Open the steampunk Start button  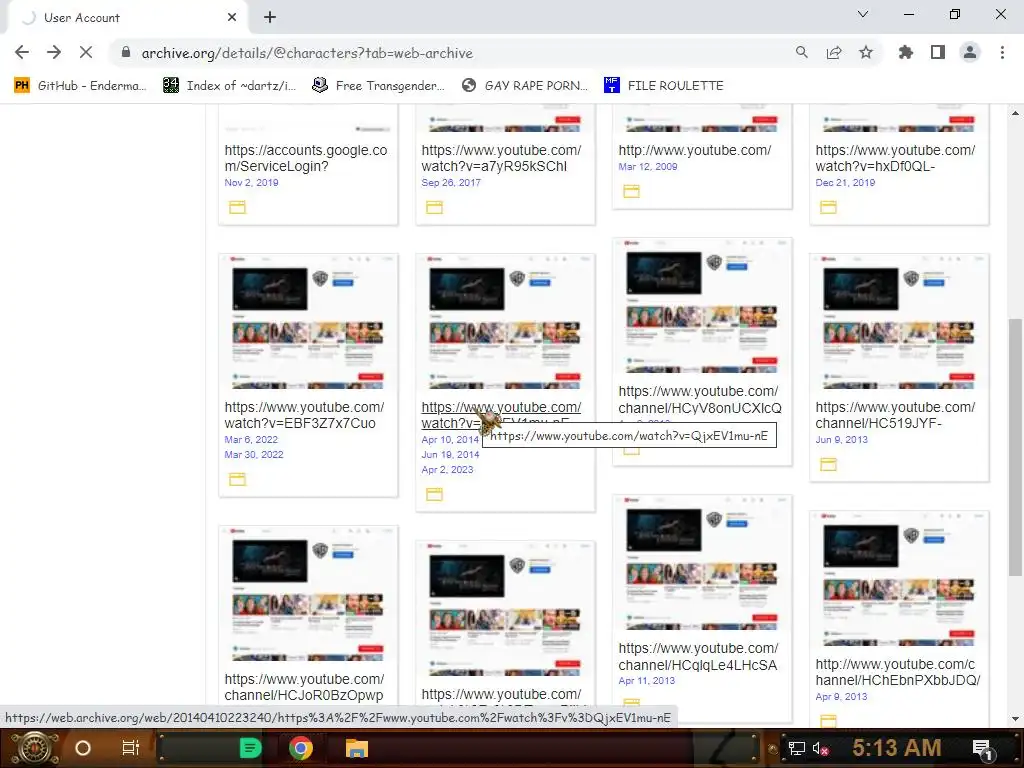click(x=34, y=748)
